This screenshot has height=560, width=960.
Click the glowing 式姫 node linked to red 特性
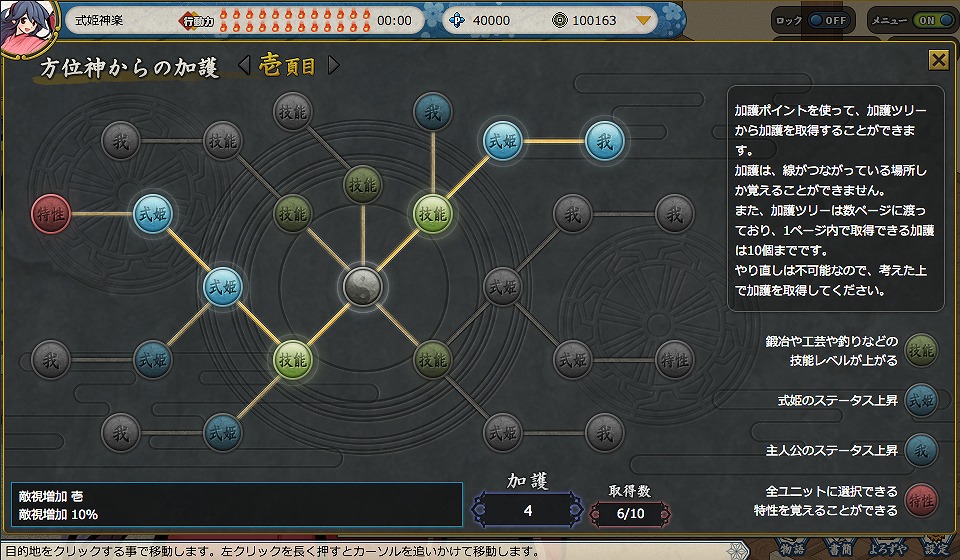pyautogui.click(x=153, y=213)
